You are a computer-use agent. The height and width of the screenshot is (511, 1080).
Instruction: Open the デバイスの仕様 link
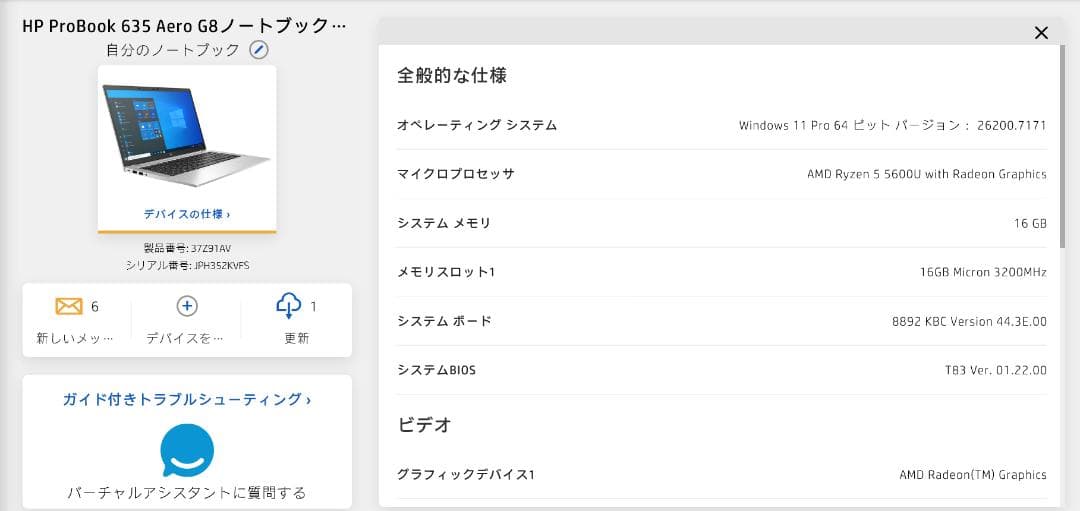187,214
